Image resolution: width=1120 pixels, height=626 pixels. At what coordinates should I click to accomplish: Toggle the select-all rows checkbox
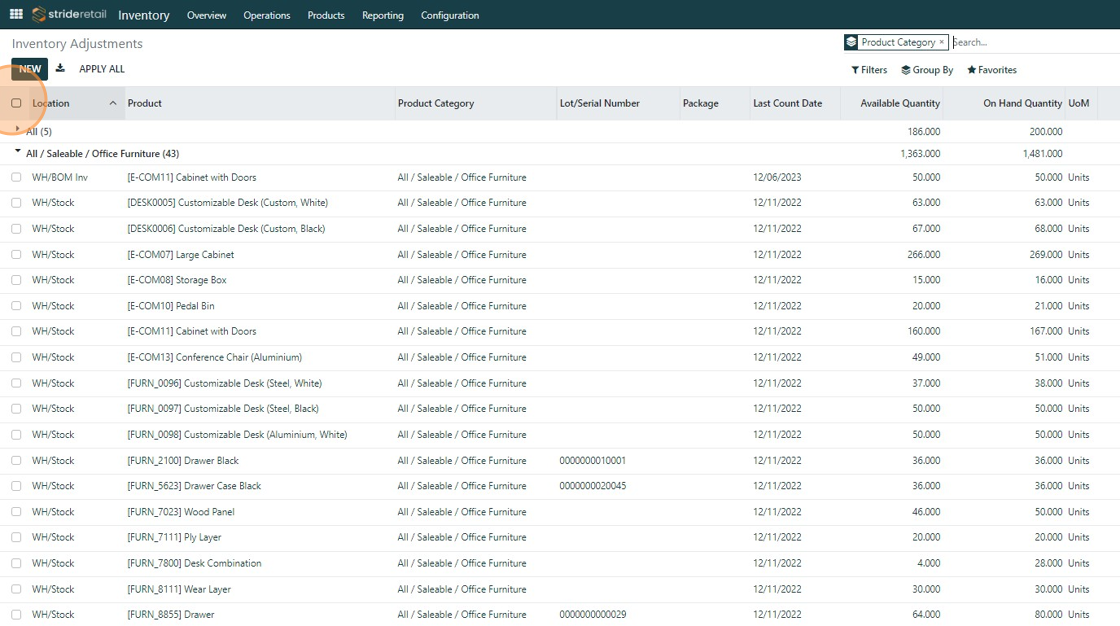click(16, 104)
